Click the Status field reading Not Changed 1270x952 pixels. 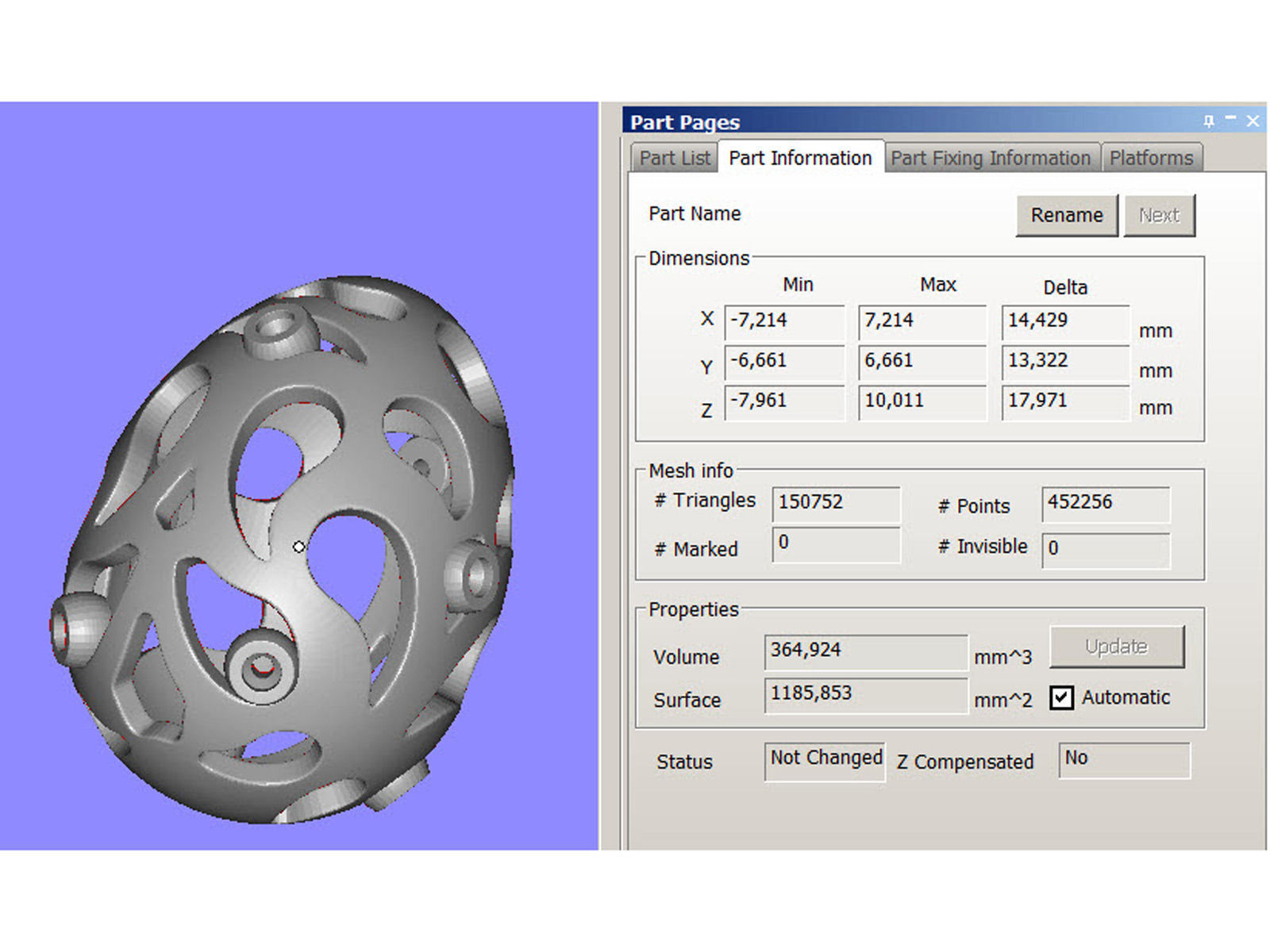click(825, 762)
